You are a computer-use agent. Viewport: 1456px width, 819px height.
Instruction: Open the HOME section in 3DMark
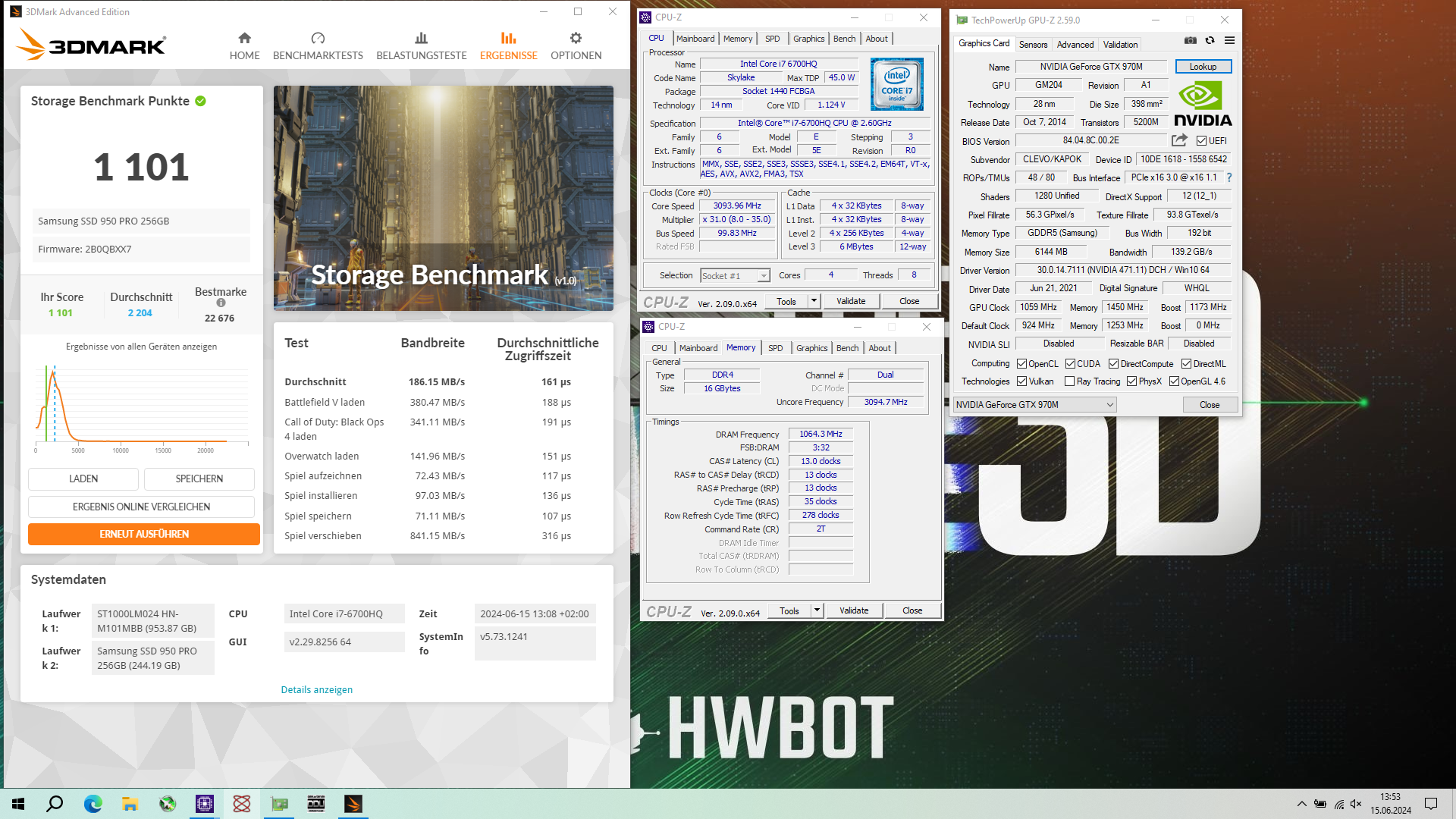(244, 46)
